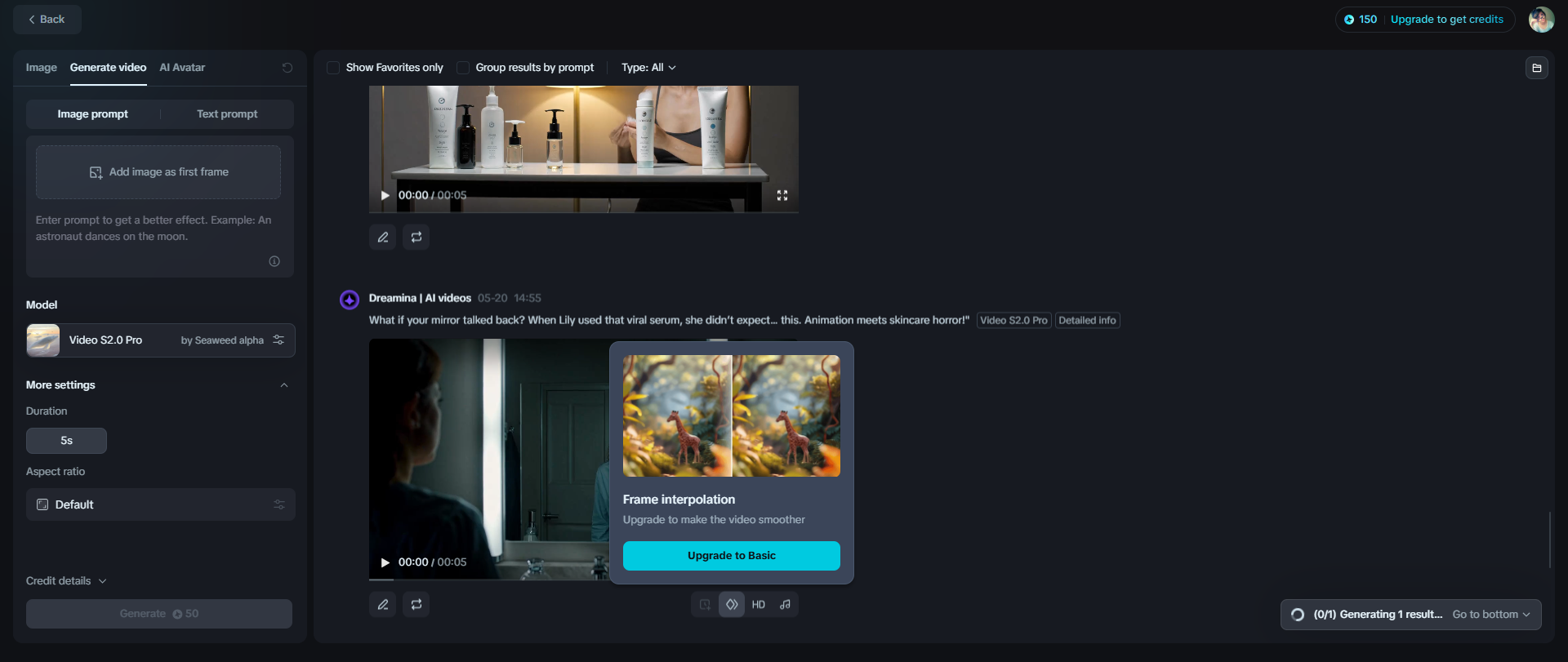Viewport: 1568px width, 662px height.
Task: Open the Video S2.0 Pro model selector
Action: coord(161,340)
